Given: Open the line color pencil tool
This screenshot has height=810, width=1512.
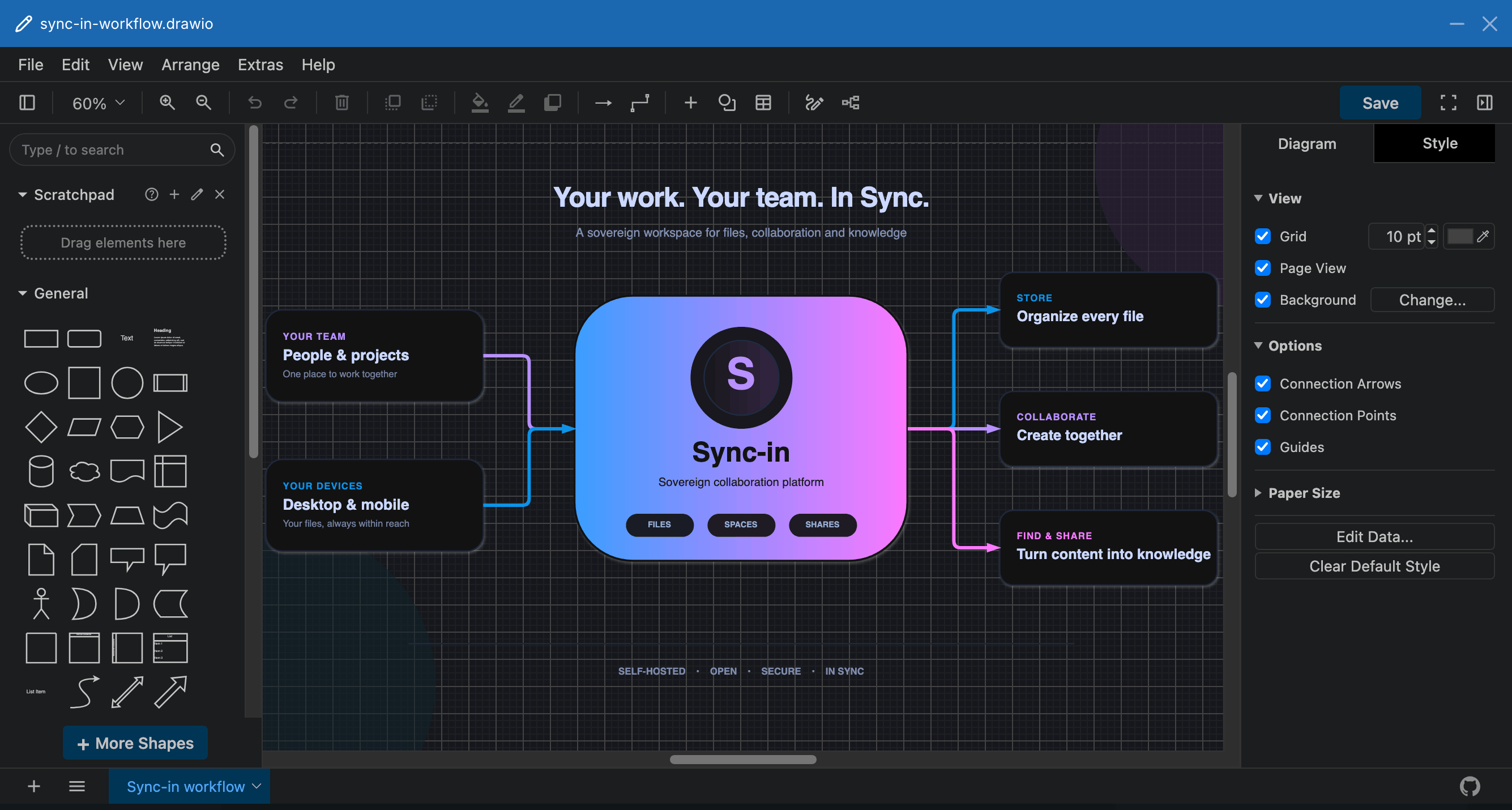Looking at the screenshot, I should click(516, 103).
